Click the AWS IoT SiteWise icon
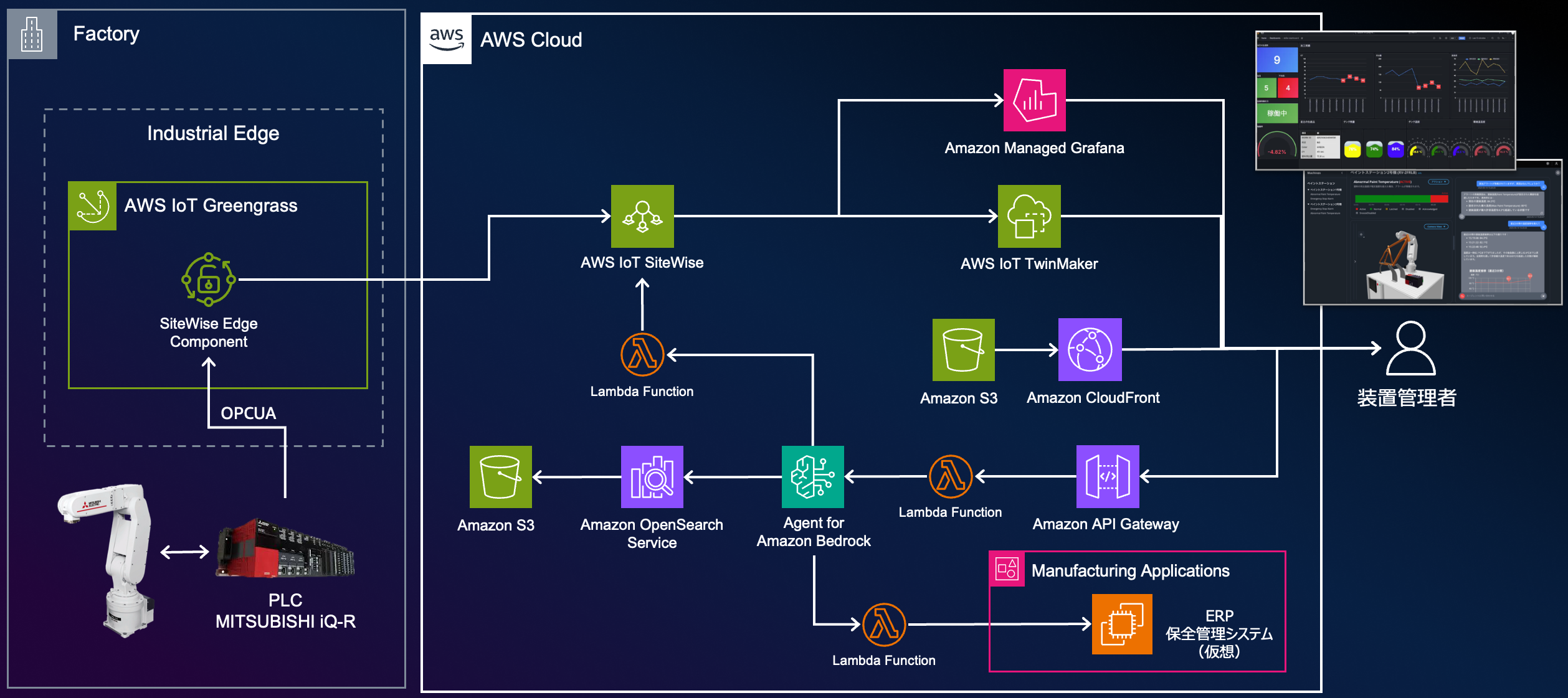The height and width of the screenshot is (698, 1568). click(642, 216)
